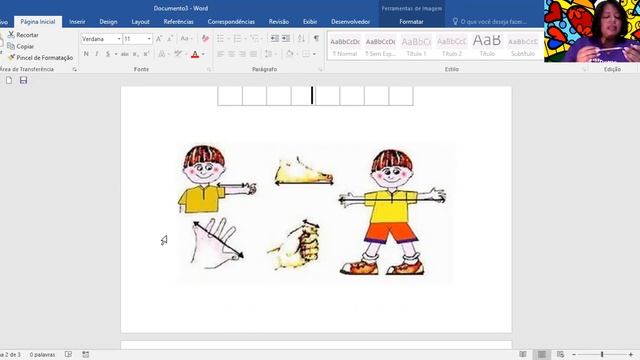Apply subscript formatting
Viewport: 640px width, 360px height.
(x=136, y=54)
